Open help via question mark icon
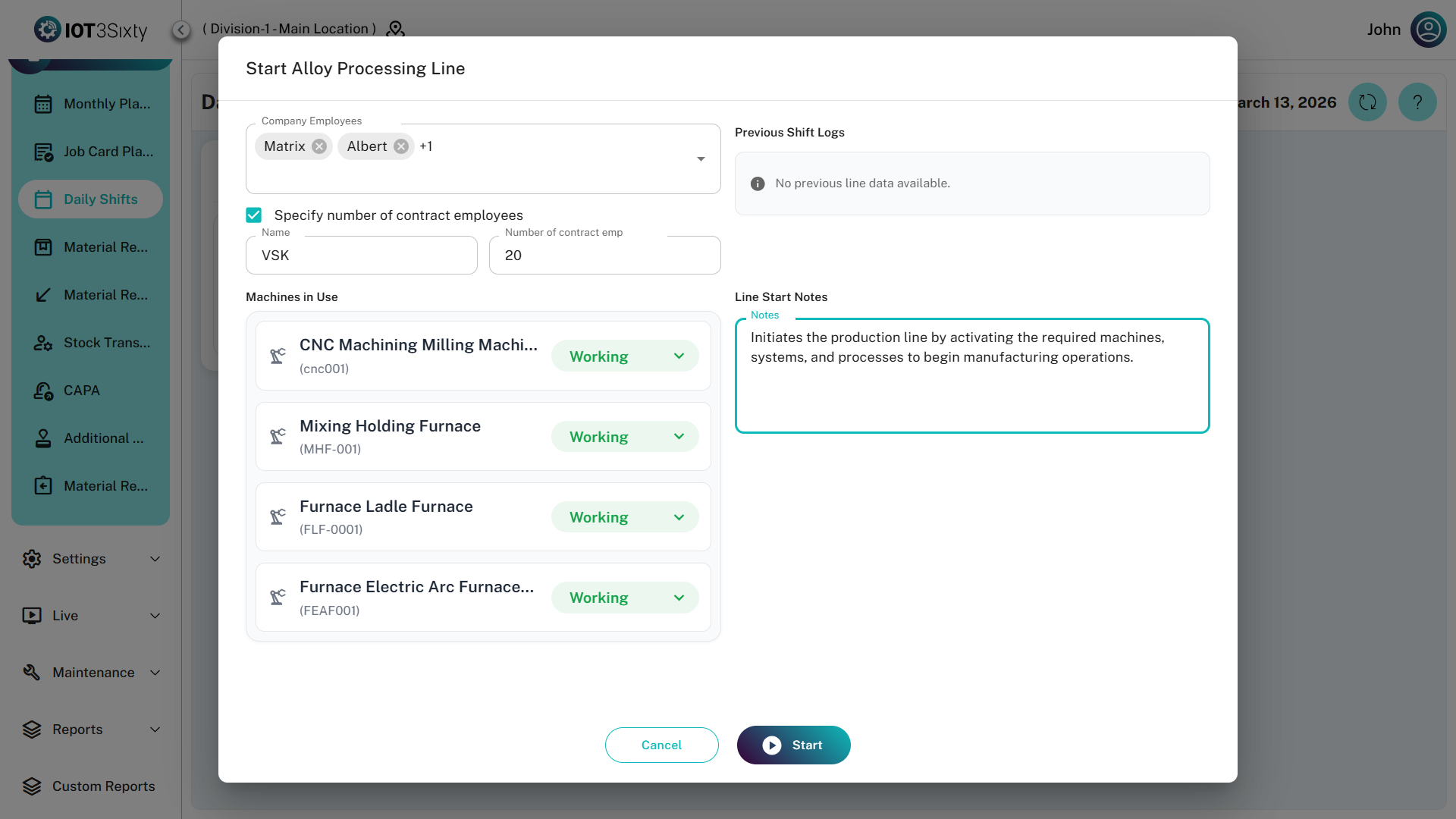The image size is (1456, 819). 1417,102
